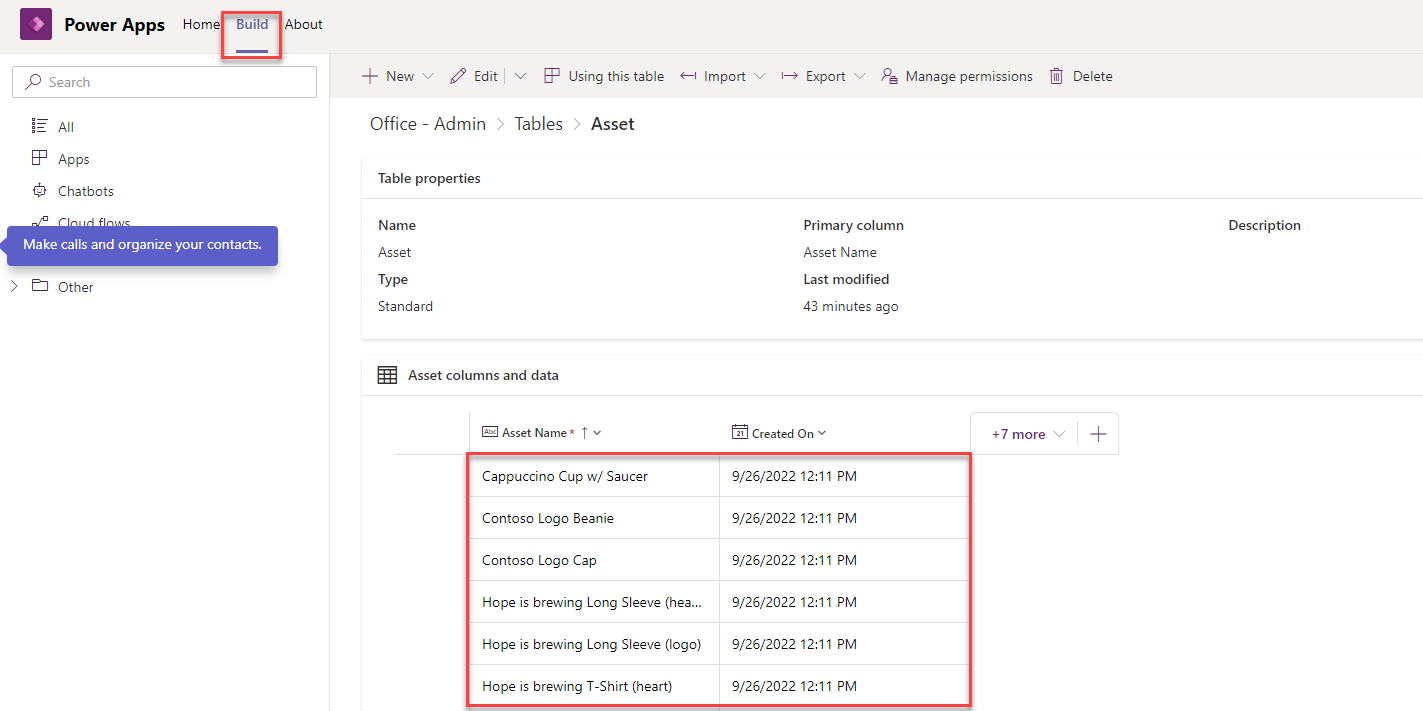The width and height of the screenshot is (1423, 711).
Task: Expand the New dropdown arrow
Action: 428,76
